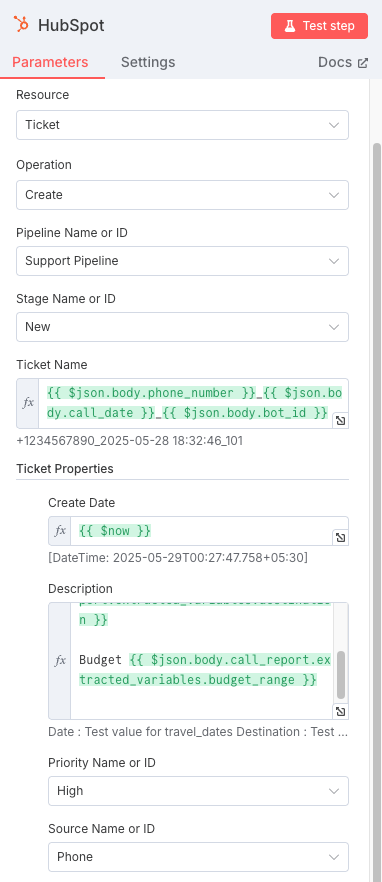Click the DateTime preview value text
Viewport: 382px width, 882px height.
coord(178,558)
